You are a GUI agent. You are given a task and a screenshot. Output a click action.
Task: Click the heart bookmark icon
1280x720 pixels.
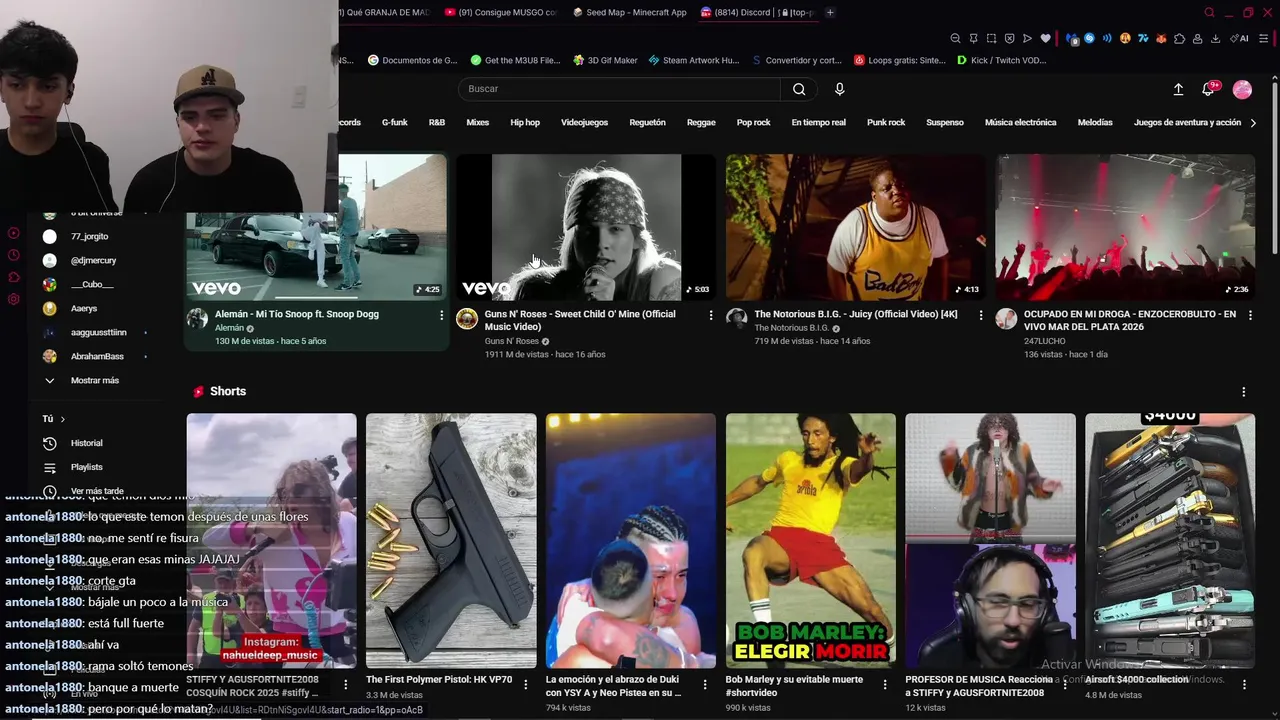click(x=1045, y=38)
